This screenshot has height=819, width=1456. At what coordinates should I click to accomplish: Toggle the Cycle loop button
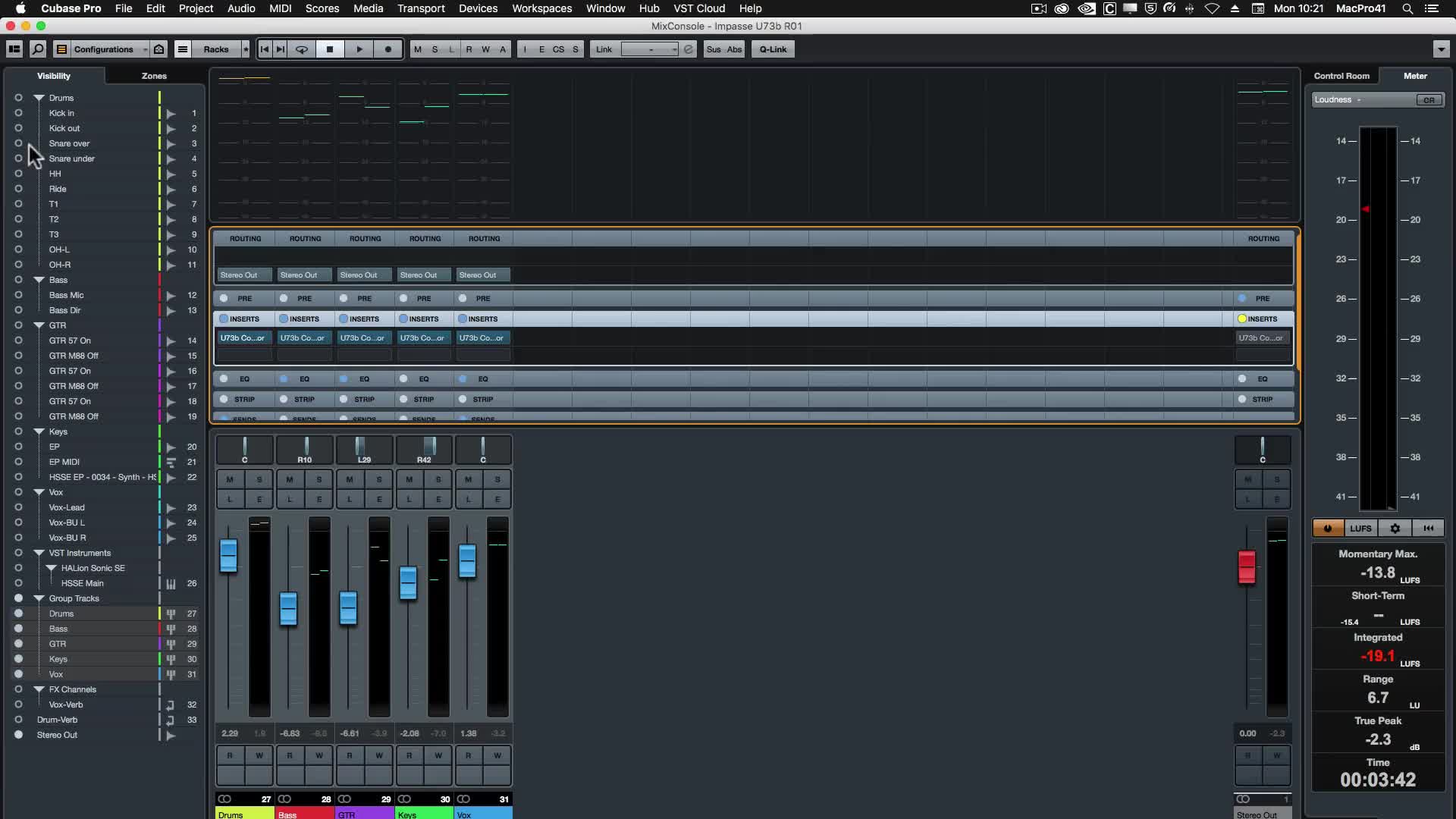(302, 49)
